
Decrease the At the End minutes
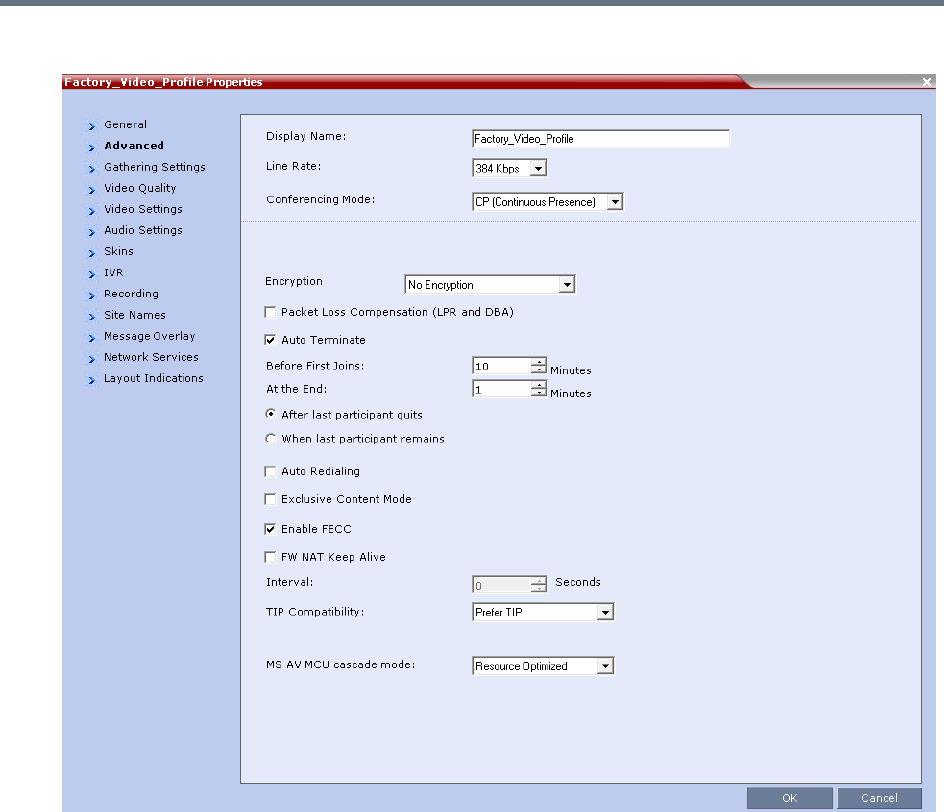pos(539,392)
